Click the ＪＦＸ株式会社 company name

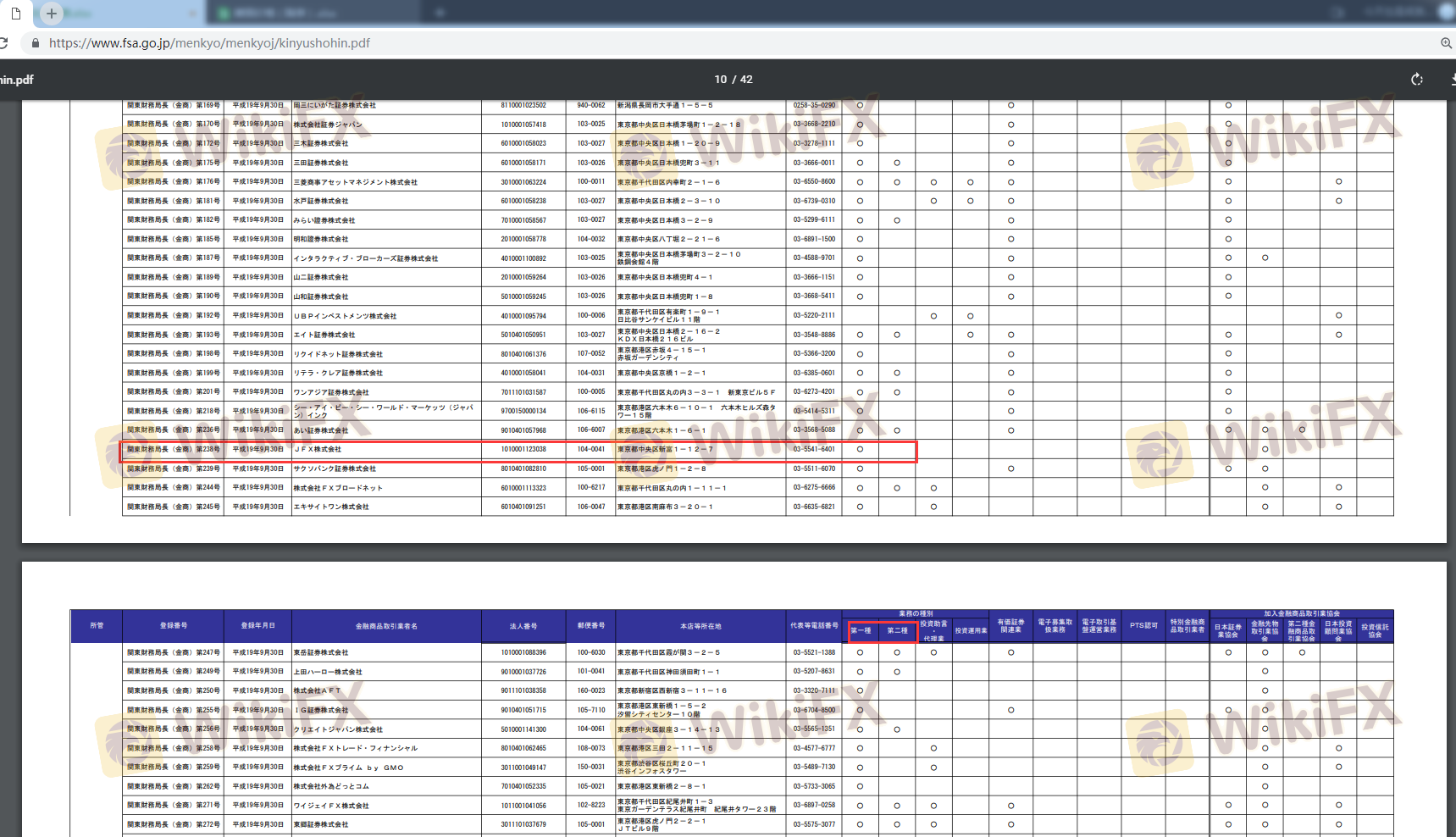tap(318, 450)
